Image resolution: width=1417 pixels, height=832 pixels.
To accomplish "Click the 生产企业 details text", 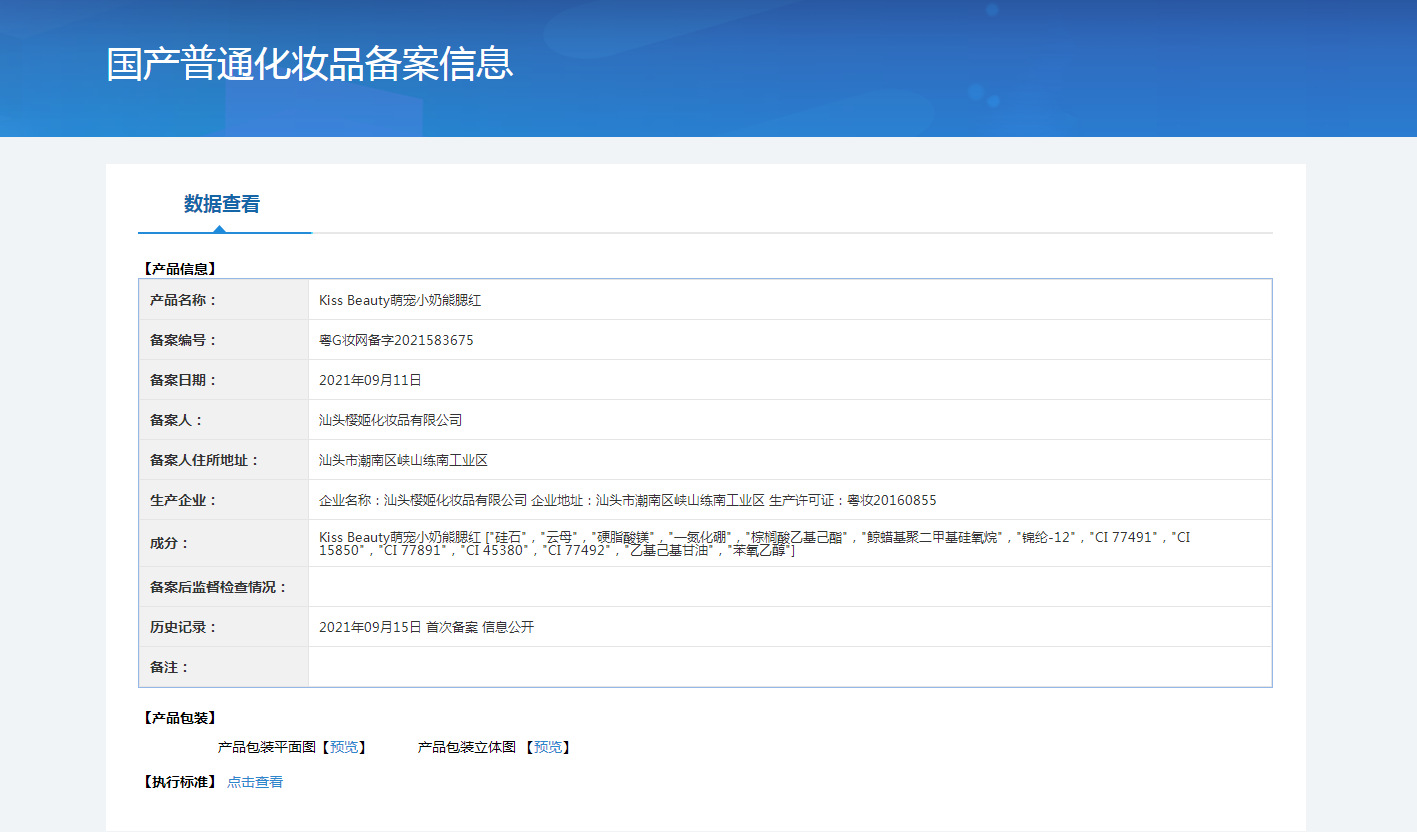I will 628,500.
